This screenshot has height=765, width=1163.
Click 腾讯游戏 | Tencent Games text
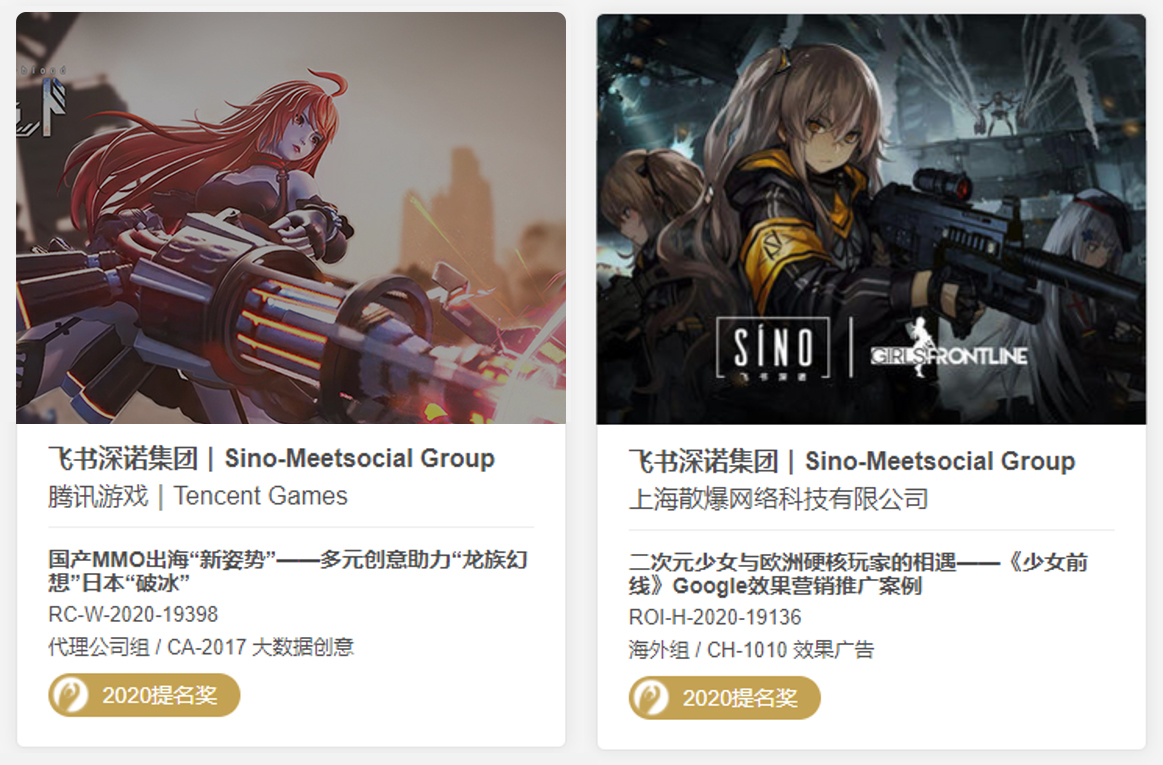pyautogui.click(x=198, y=496)
